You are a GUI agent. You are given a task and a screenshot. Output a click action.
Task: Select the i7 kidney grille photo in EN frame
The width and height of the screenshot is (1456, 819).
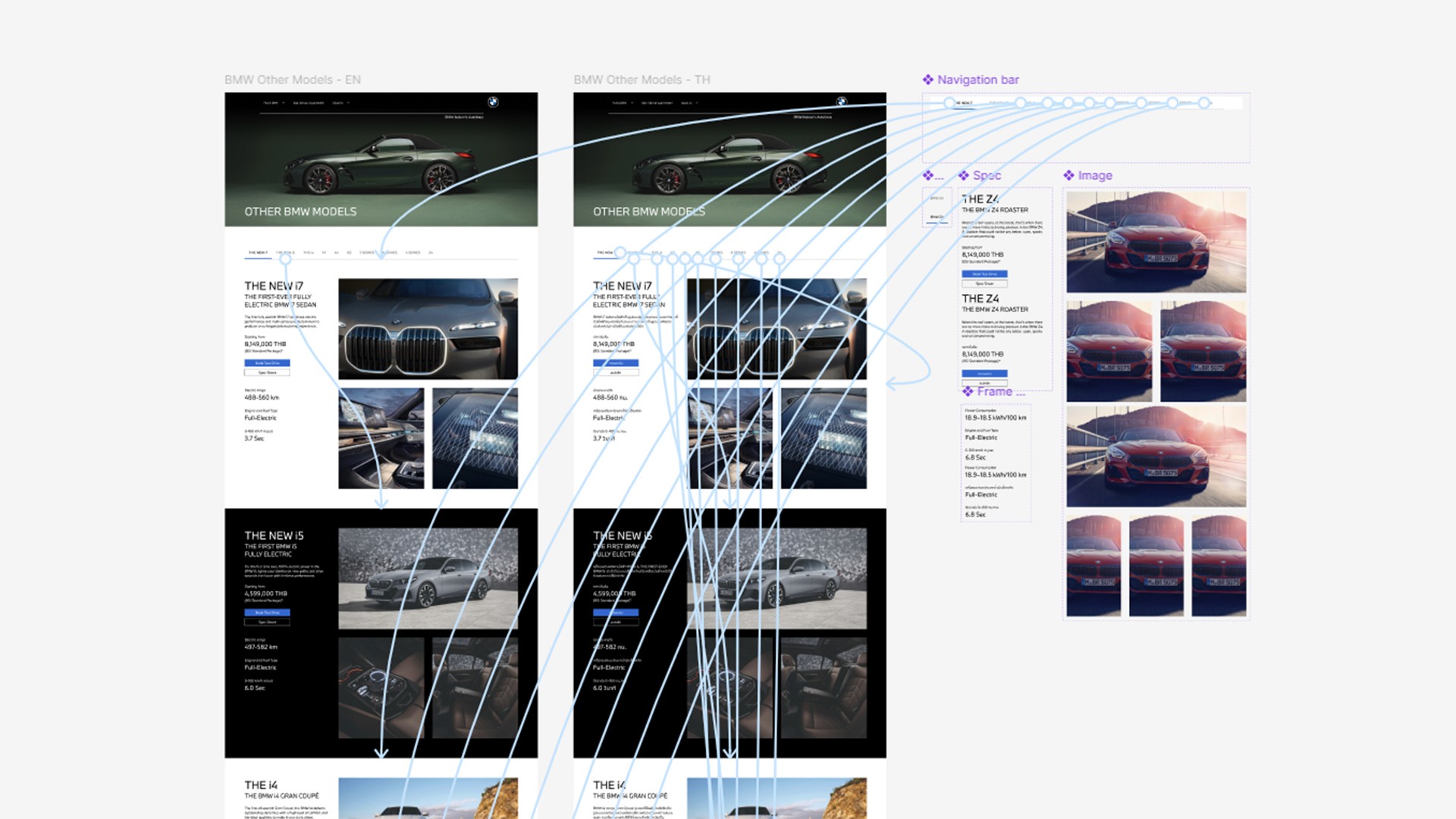pos(428,328)
